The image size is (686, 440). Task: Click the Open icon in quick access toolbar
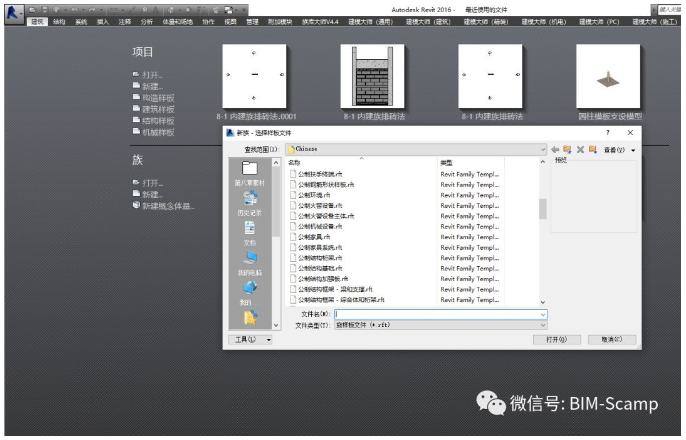pos(32,10)
